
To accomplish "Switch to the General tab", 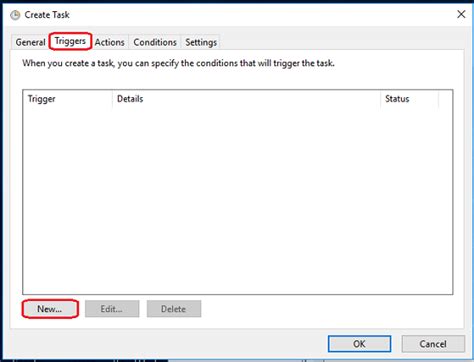I will click(30, 42).
